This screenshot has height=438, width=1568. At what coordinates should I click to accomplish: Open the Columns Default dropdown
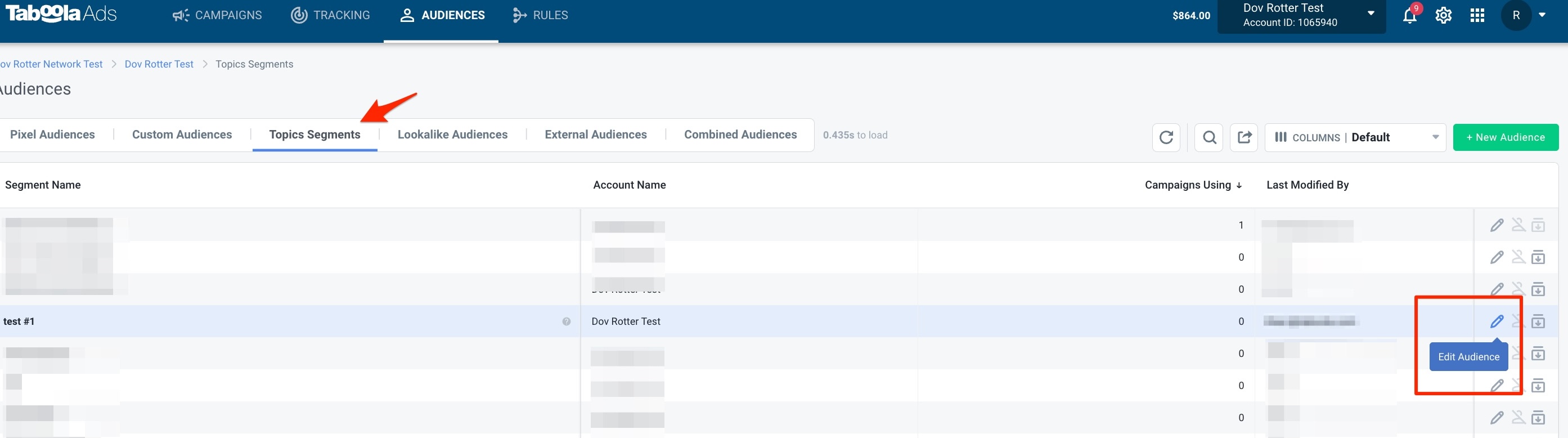[1355, 138]
